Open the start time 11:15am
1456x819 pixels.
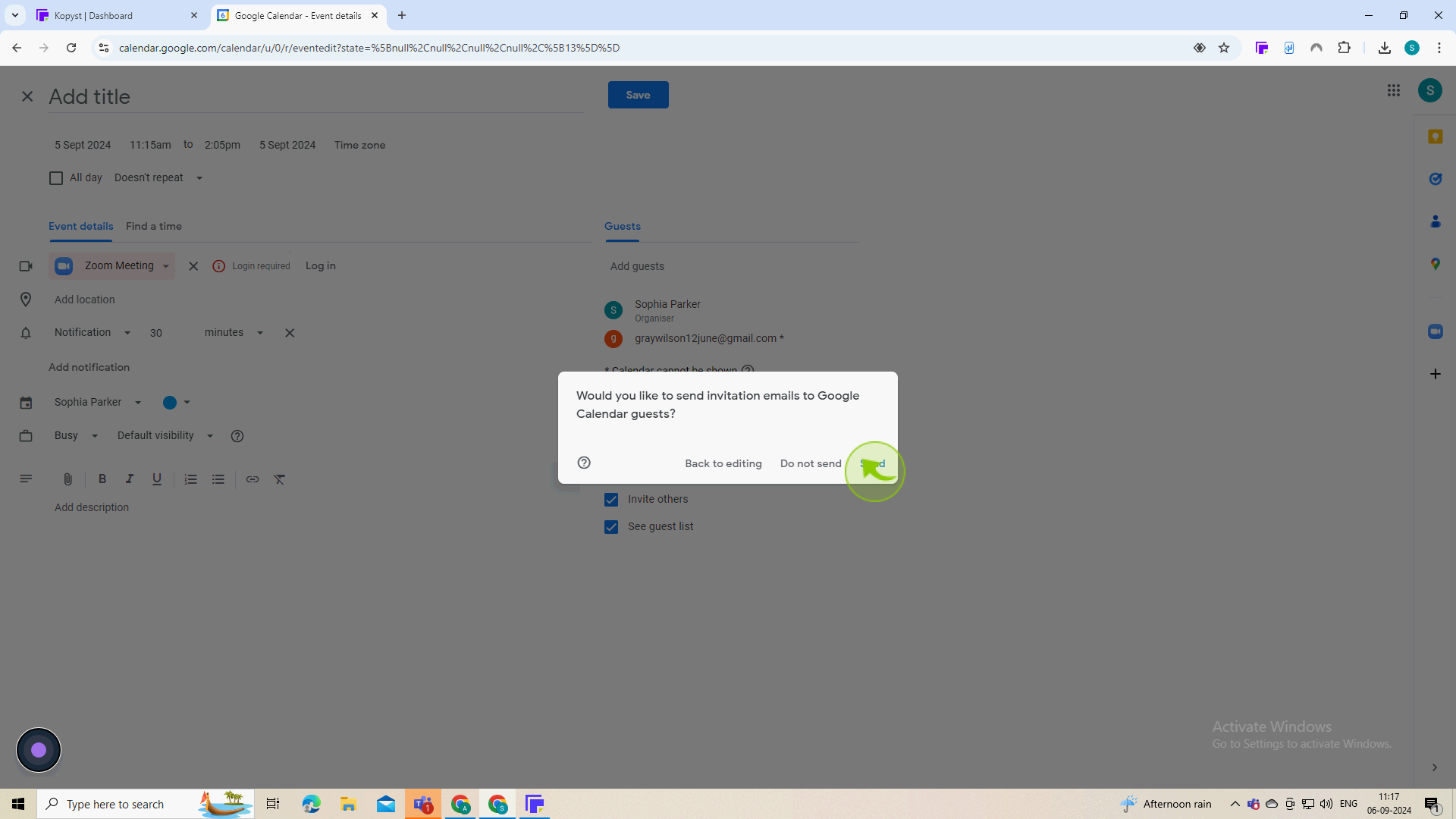pos(150,145)
